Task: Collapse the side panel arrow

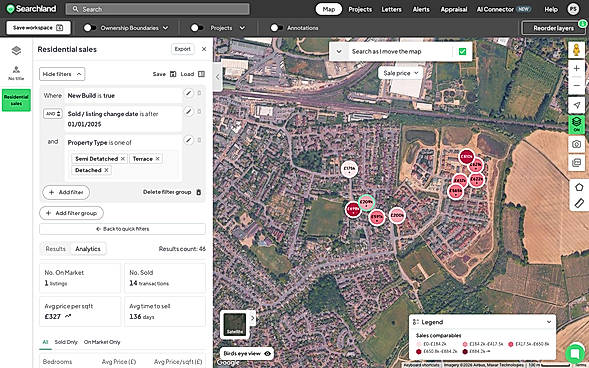Action: (217, 77)
